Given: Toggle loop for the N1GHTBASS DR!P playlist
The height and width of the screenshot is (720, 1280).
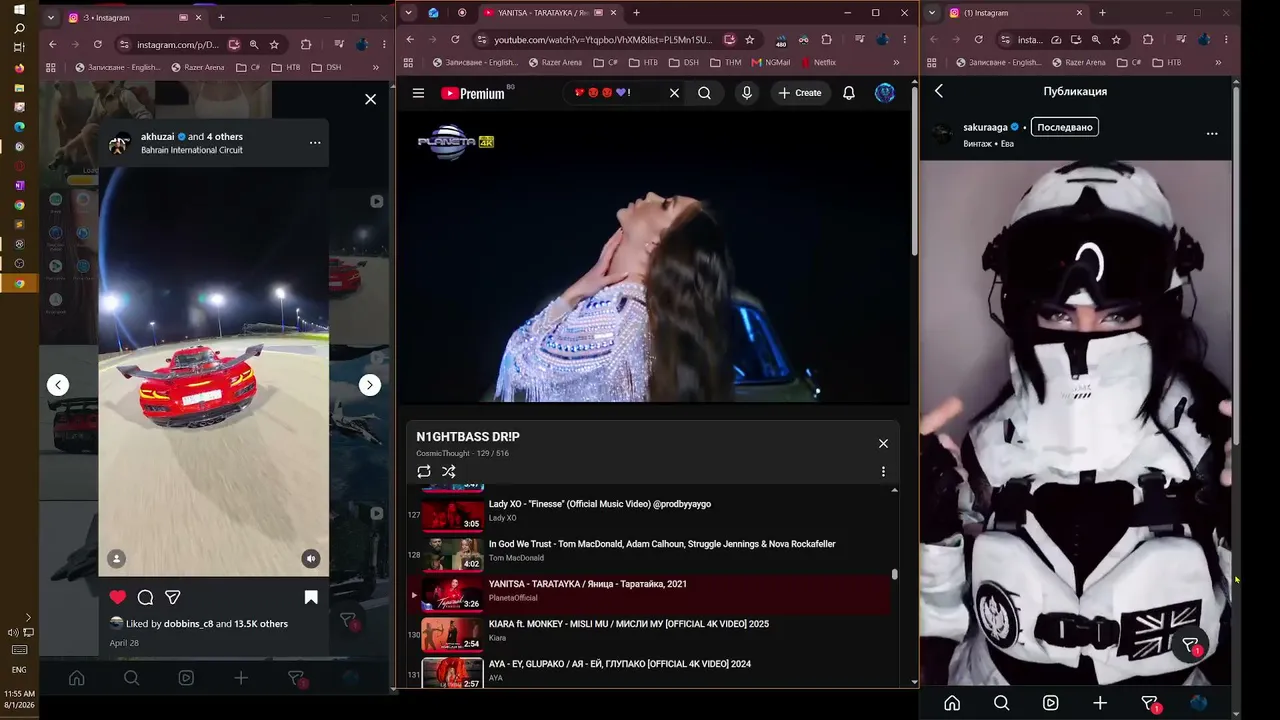Looking at the screenshot, I should [424, 471].
